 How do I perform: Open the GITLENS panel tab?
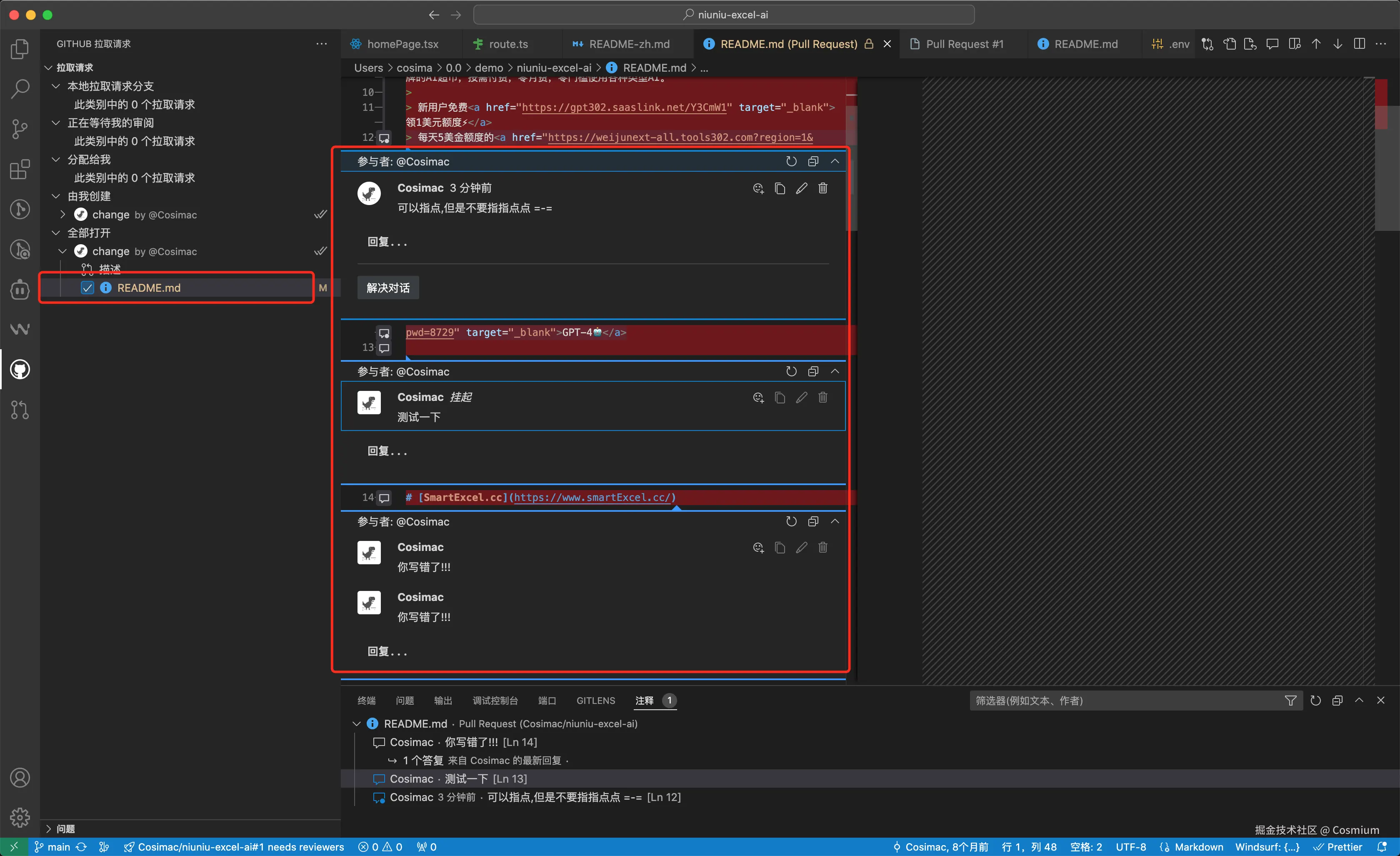pos(595,701)
